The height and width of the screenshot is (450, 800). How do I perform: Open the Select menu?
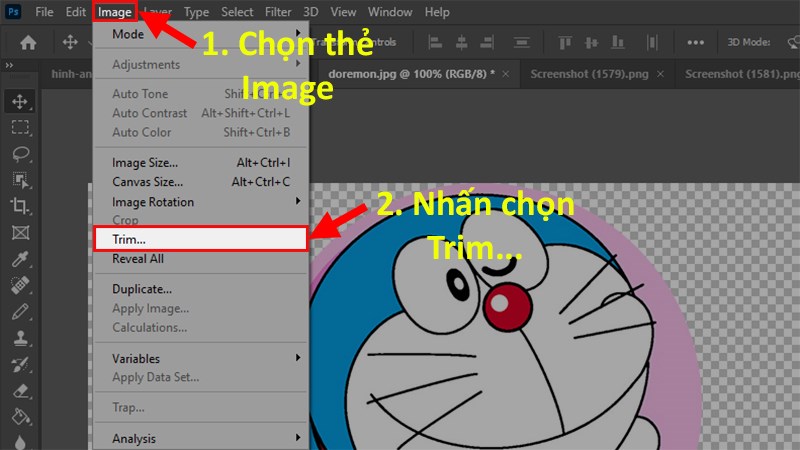[237, 12]
